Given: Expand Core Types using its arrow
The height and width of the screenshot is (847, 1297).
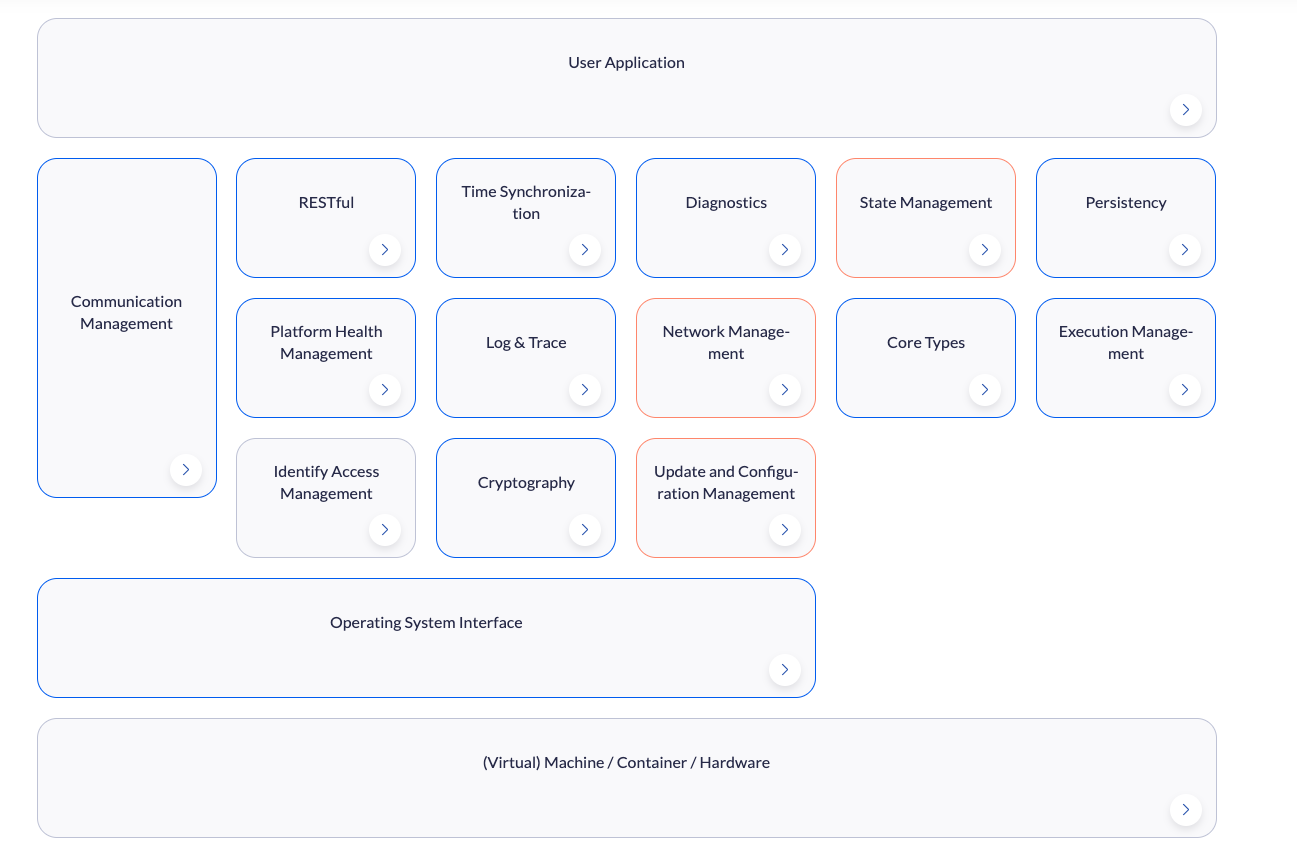Looking at the screenshot, I should (x=985, y=390).
